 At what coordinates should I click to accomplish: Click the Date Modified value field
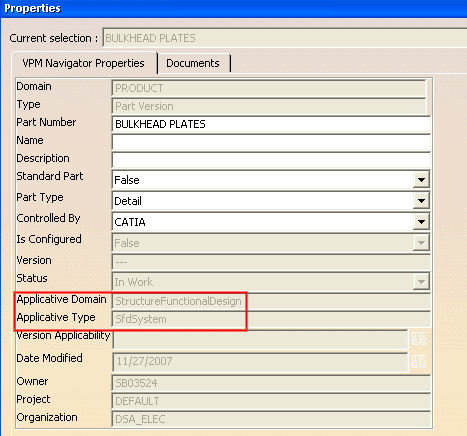(x=260, y=362)
